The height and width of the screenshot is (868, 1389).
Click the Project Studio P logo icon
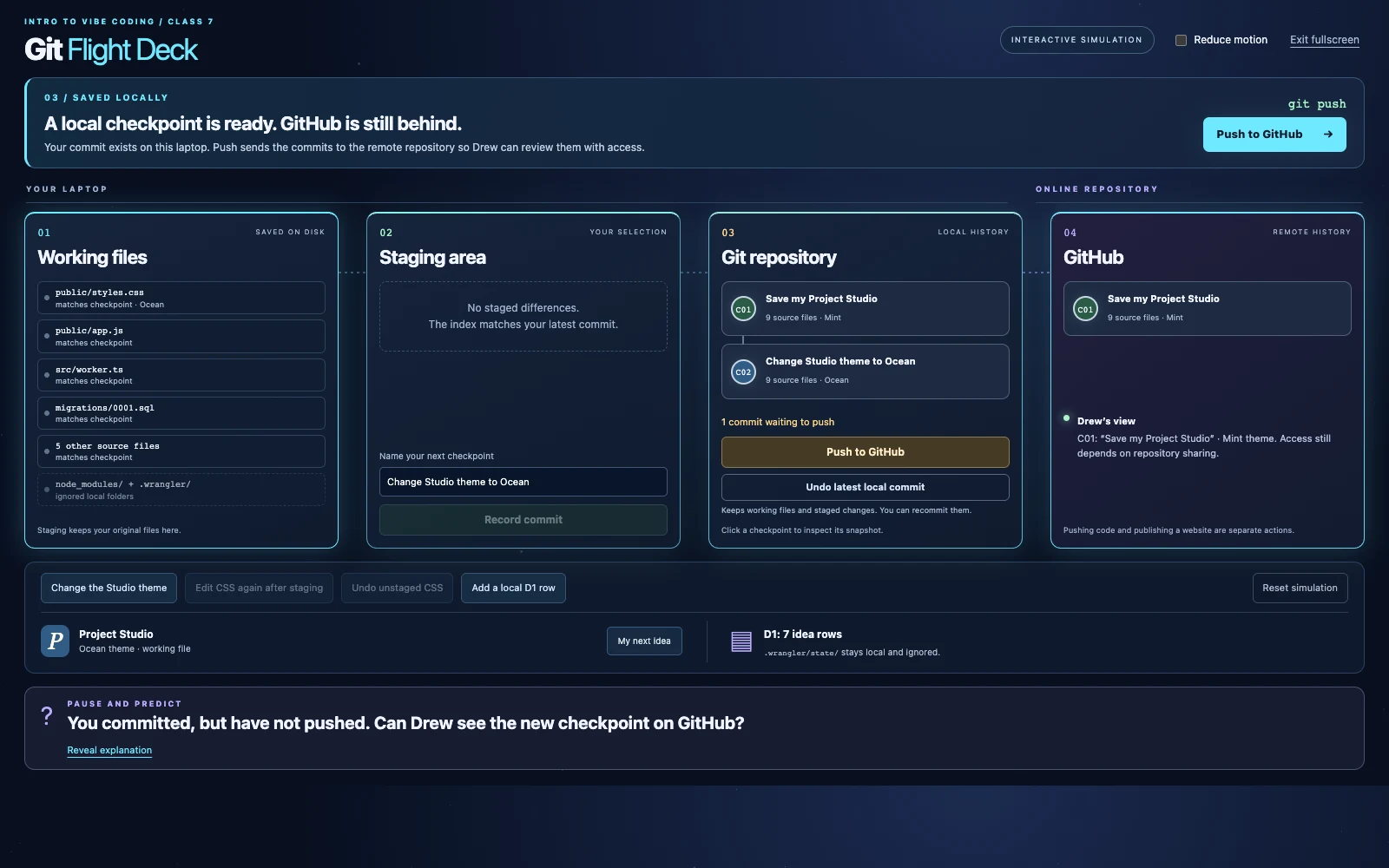click(x=55, y=641)
